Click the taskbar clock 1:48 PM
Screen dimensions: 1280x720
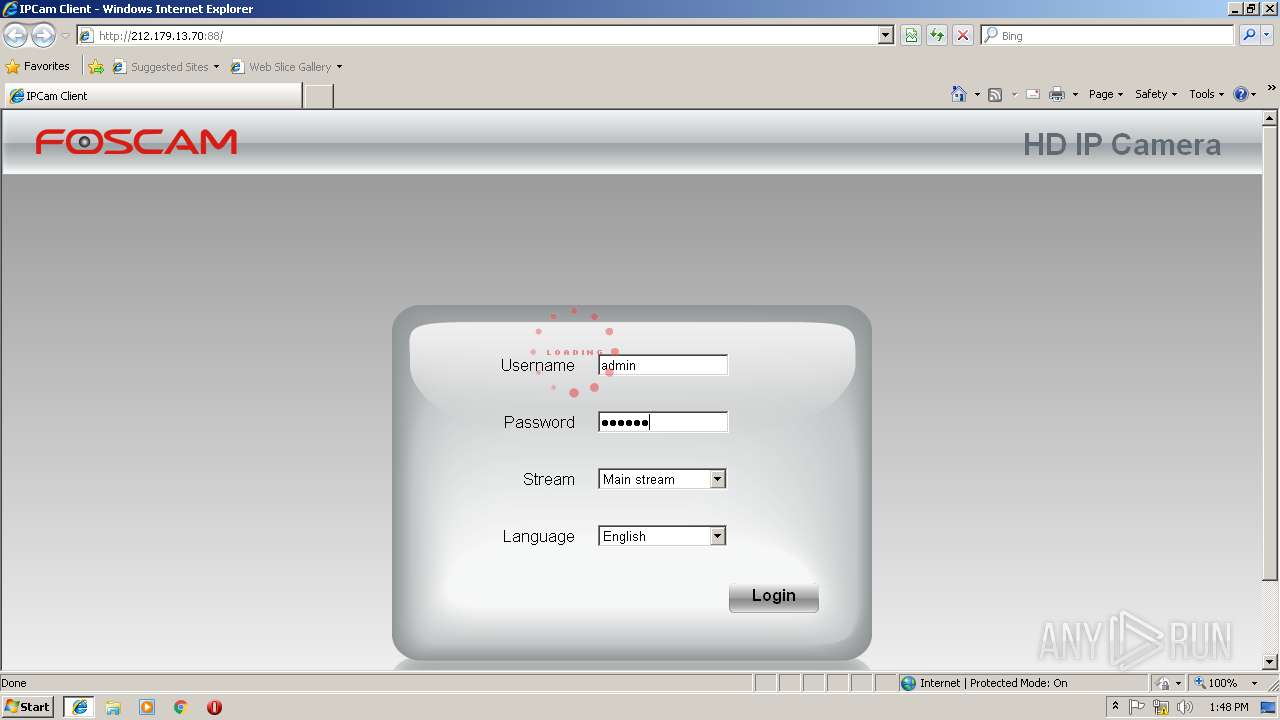(x=1228, y=707)
